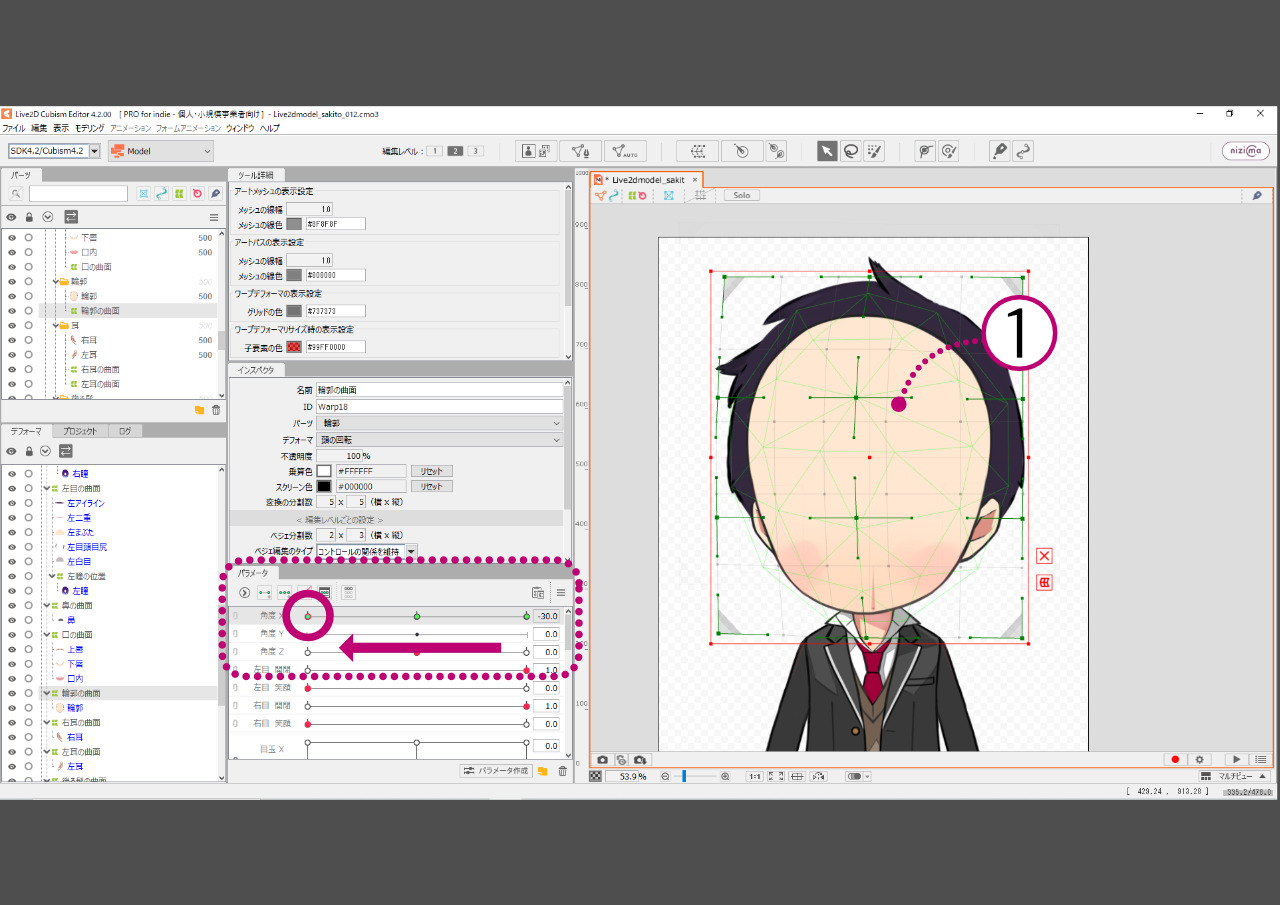Reset 乗算色 with リセット button
1280x905 pixels.
click(431, 471)
